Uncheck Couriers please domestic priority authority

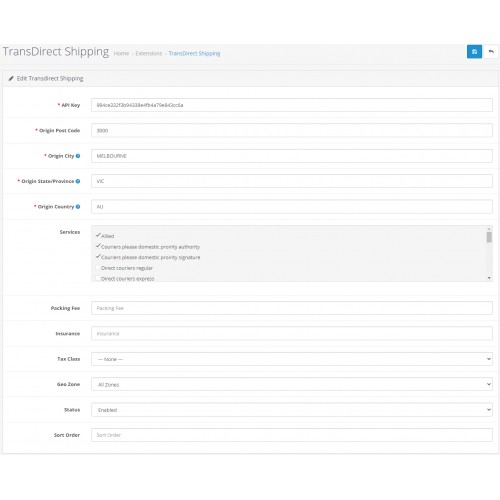coord(98,246)
